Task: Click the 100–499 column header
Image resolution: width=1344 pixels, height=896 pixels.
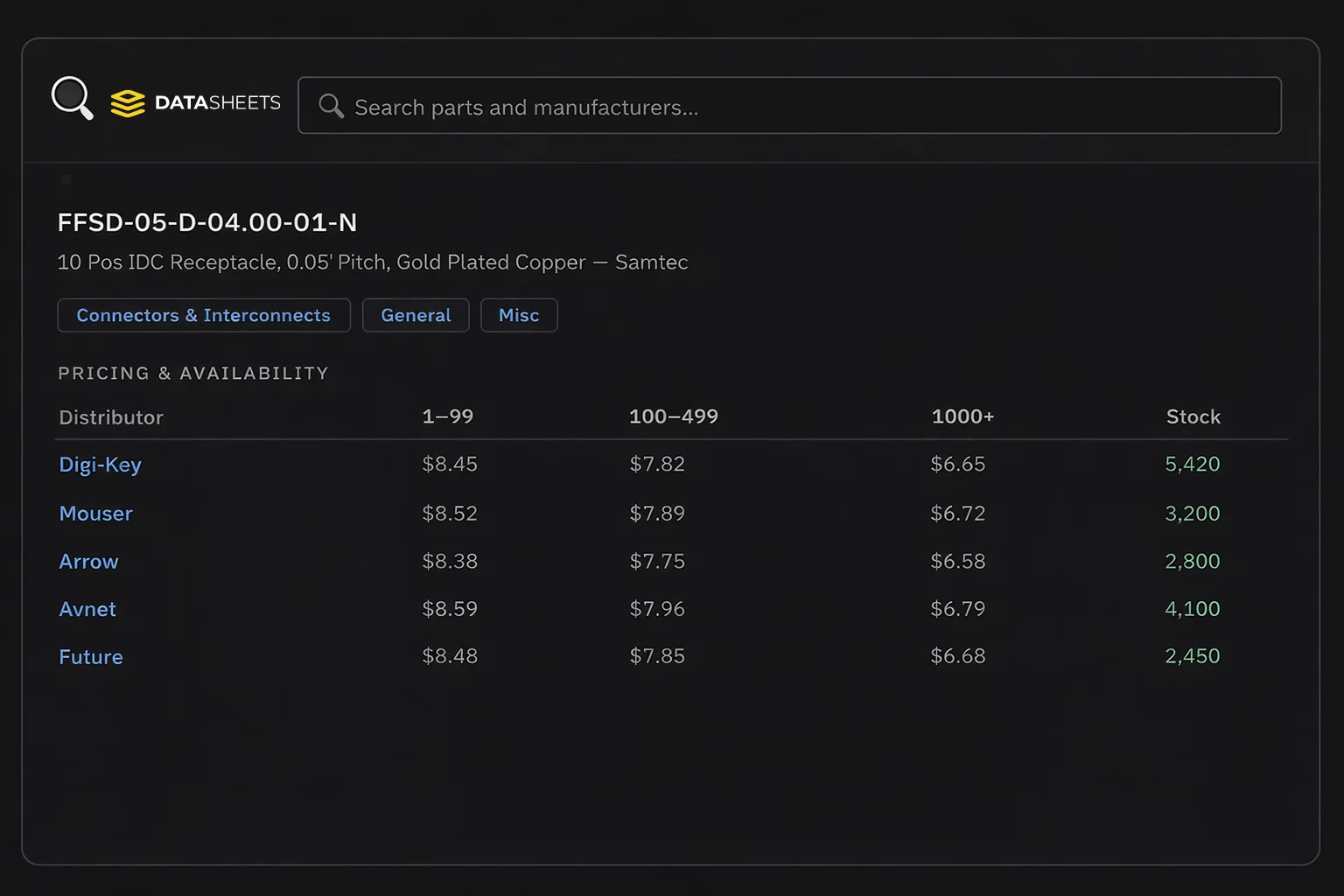Action: coord(674,416)
